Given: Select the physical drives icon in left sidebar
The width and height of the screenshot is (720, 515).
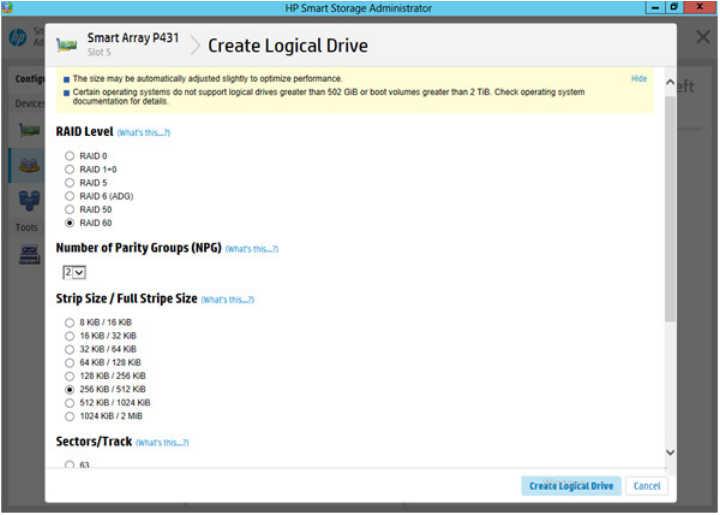Looking at the screenshot, I should tap(29, 201).
